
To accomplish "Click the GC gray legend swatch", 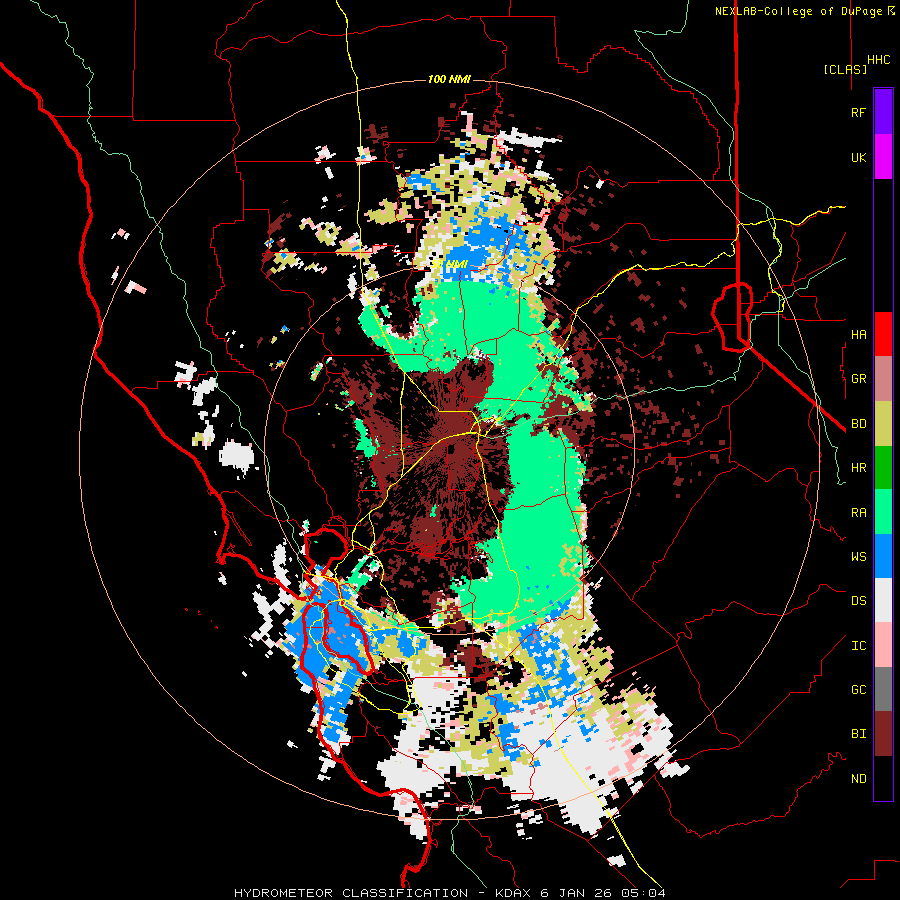I will (883, 689).
